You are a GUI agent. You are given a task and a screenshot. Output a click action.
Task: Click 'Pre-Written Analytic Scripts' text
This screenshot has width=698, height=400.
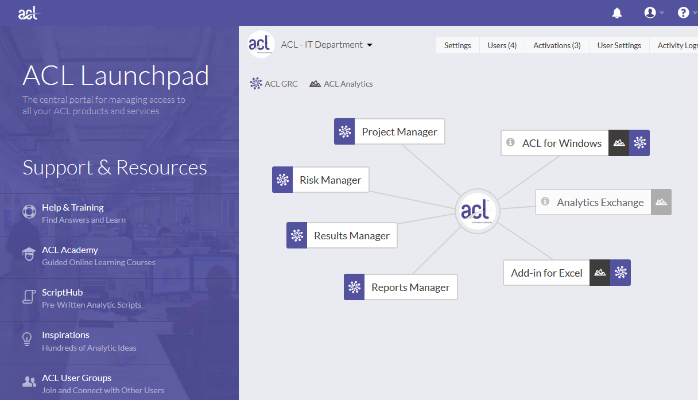pos(91,305)
